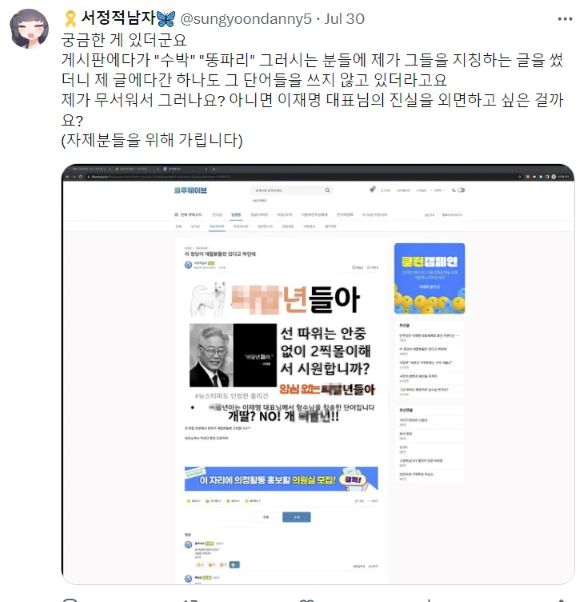Toggle the dark mode switch in the embedded header
This screenshot has height=602, width=584.
(x=460, y=190)
